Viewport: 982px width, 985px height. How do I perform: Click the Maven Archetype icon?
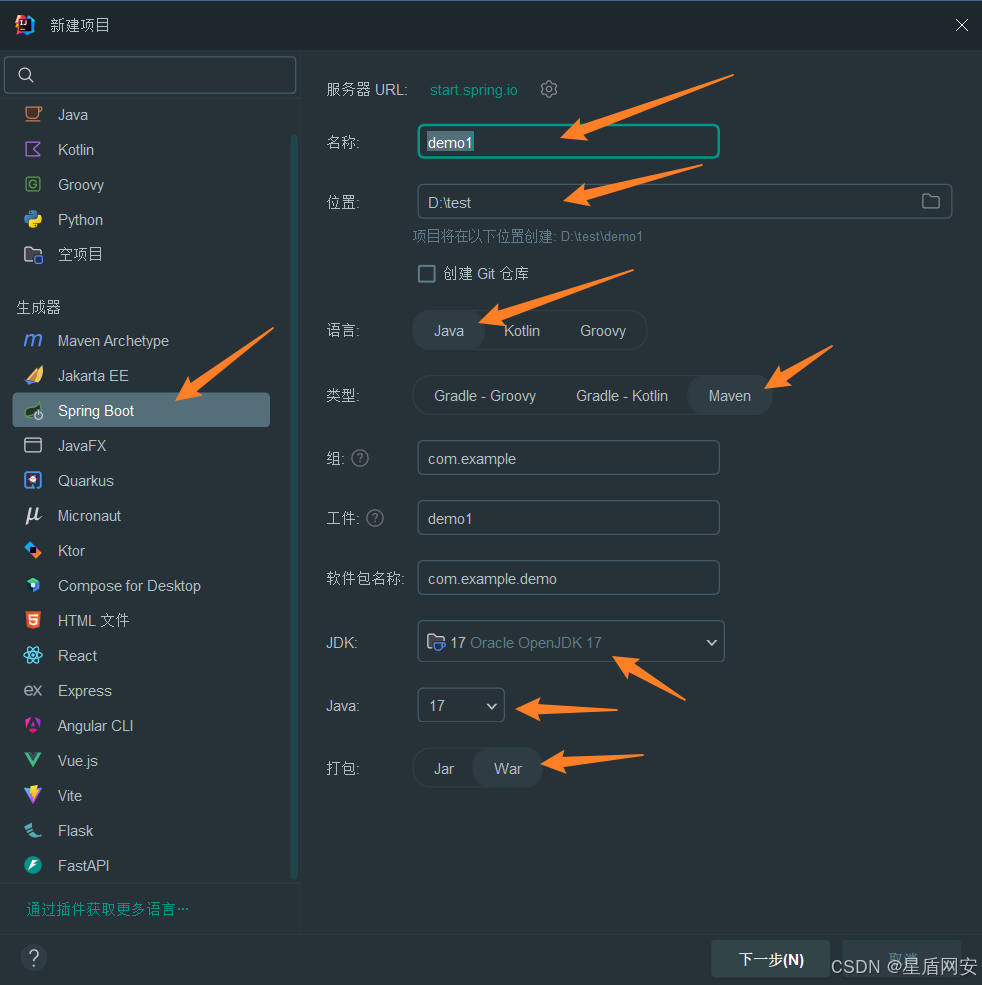tap(33, 340)
